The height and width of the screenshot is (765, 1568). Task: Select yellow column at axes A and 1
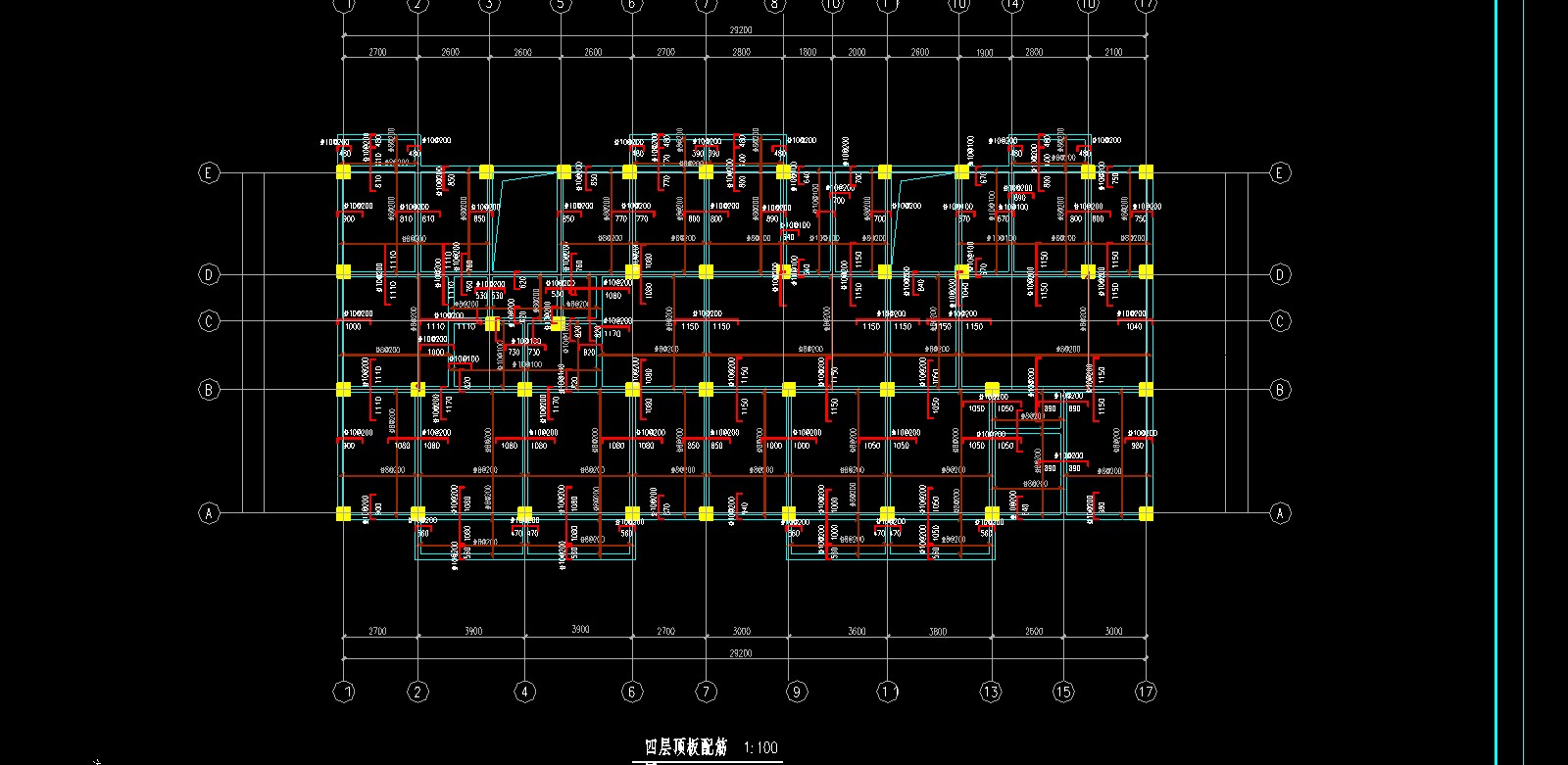pyautogui.click(x=344, y=513)
